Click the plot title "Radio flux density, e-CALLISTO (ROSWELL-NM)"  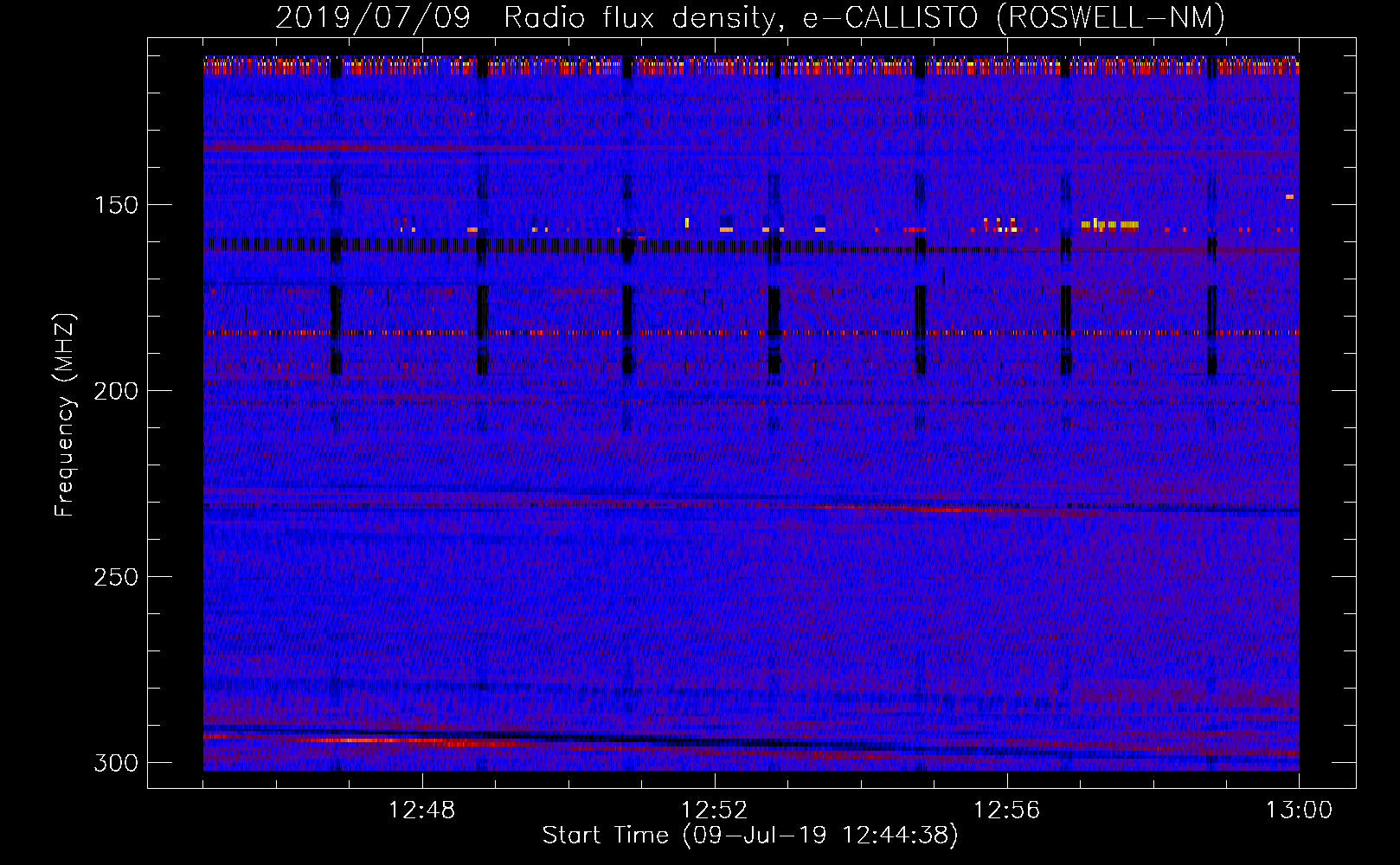[864, 17]
